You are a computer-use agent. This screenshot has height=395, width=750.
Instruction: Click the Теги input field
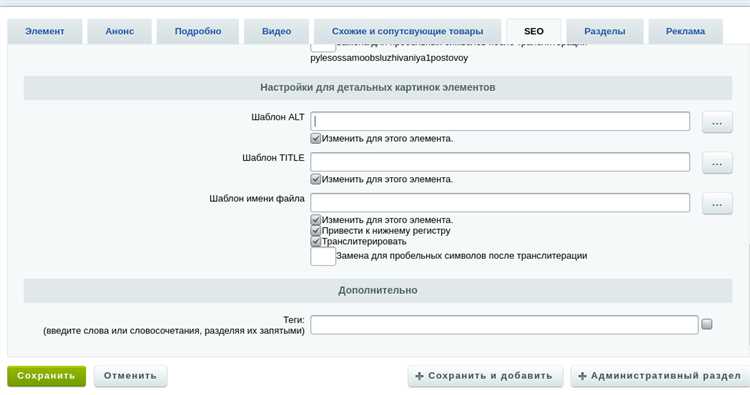tap(504, 325)
